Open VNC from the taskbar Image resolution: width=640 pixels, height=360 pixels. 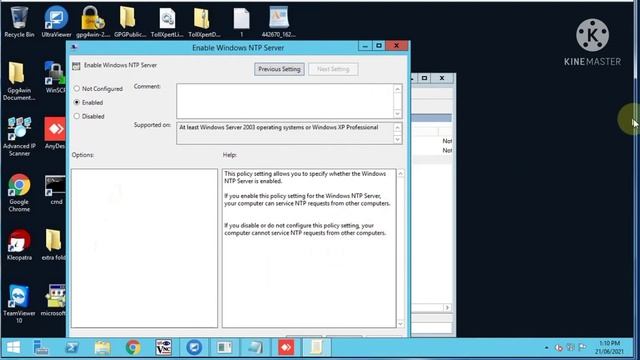click(164, 347)
